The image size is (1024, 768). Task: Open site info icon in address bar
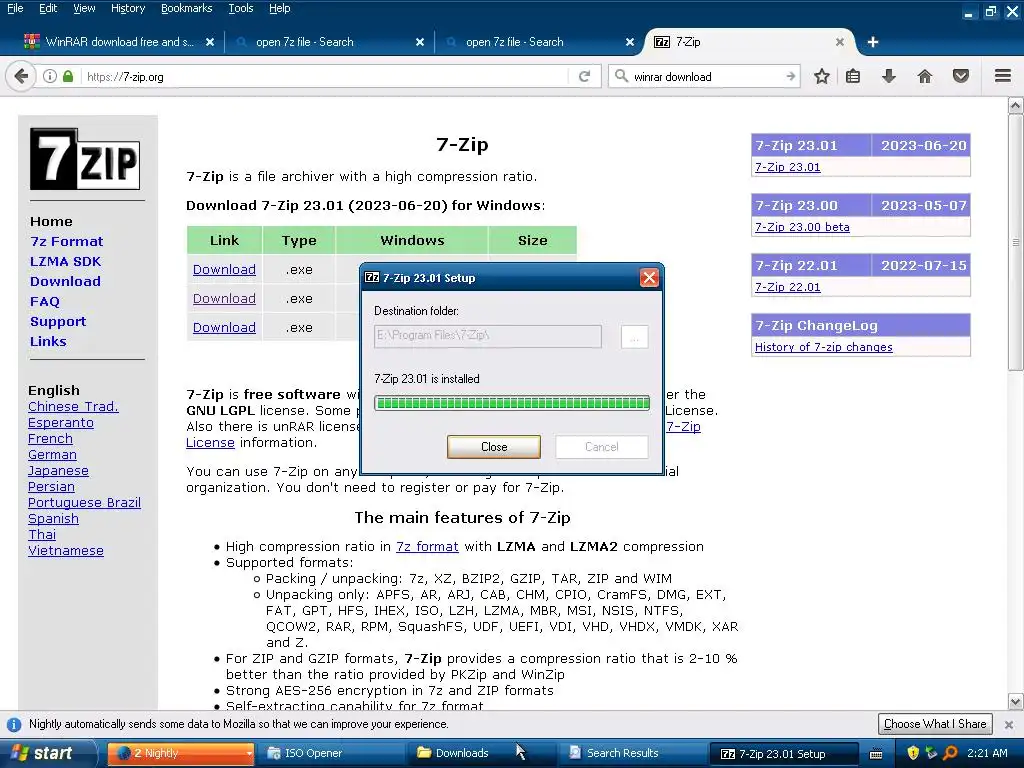[50, 76]
